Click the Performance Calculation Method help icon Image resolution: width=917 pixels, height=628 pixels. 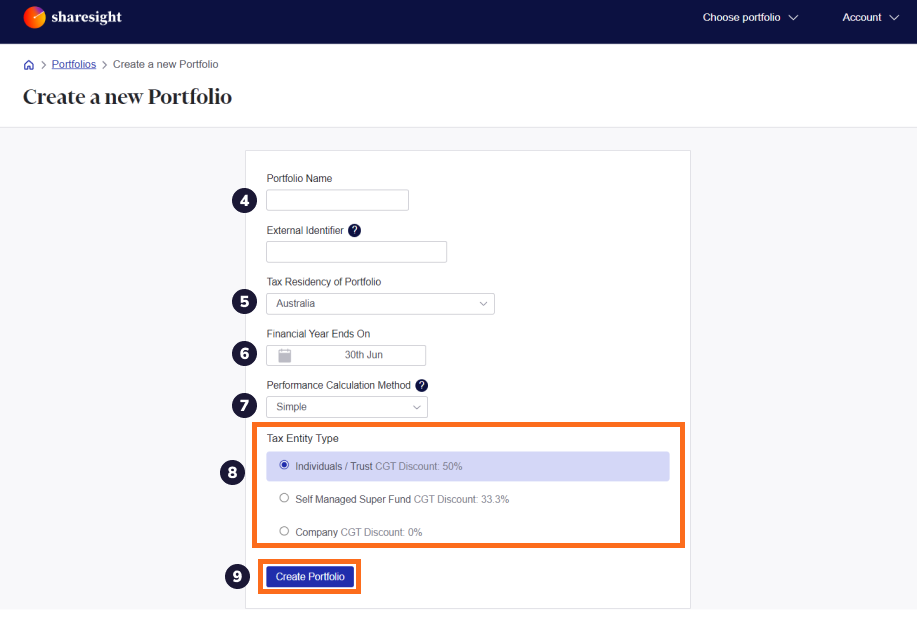point(421,385)
